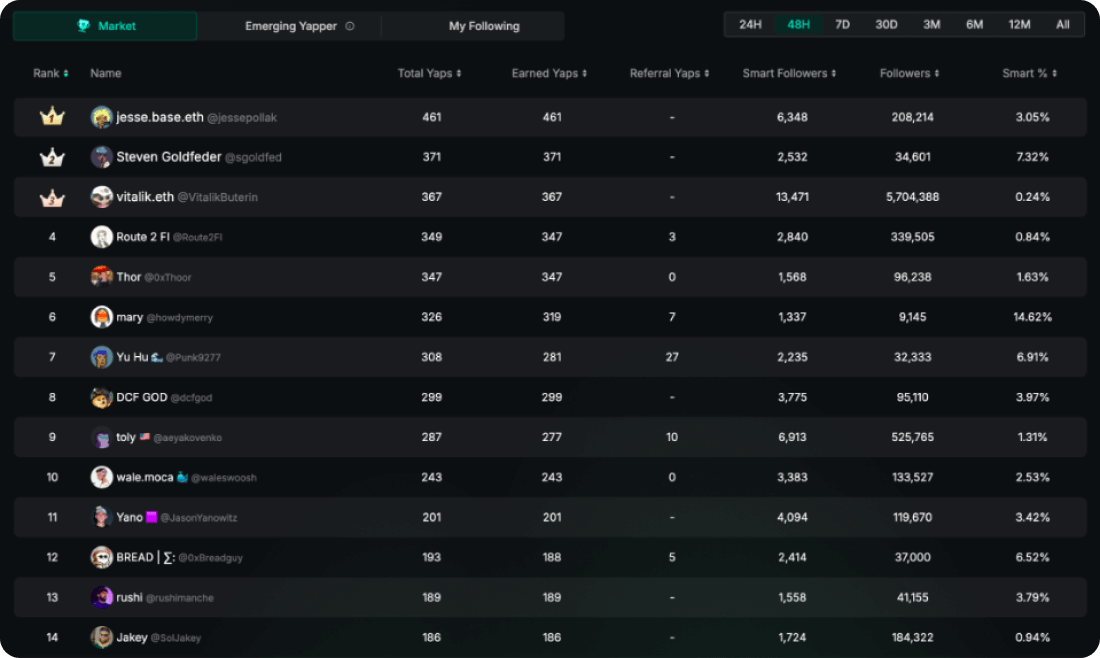
Task: Click the second-place silver crown icon
Action: (x=52, y=156)
